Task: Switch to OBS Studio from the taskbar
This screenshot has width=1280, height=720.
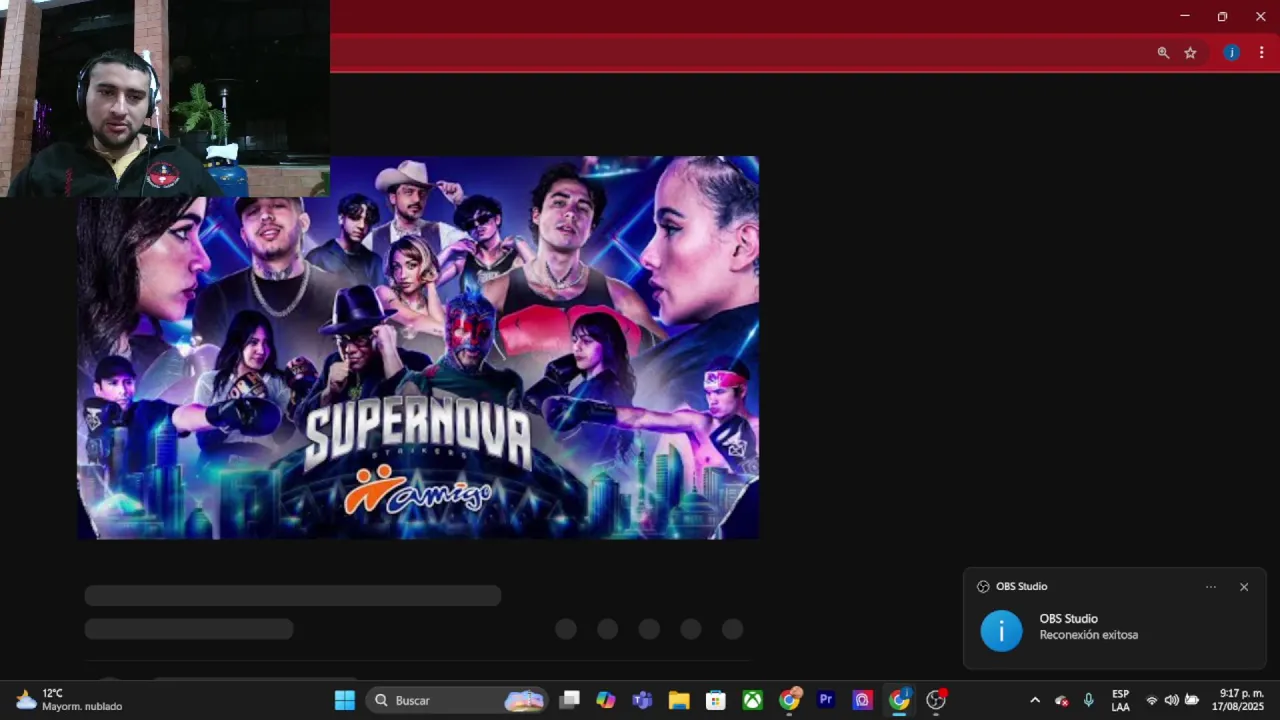Action: point(937,699)
